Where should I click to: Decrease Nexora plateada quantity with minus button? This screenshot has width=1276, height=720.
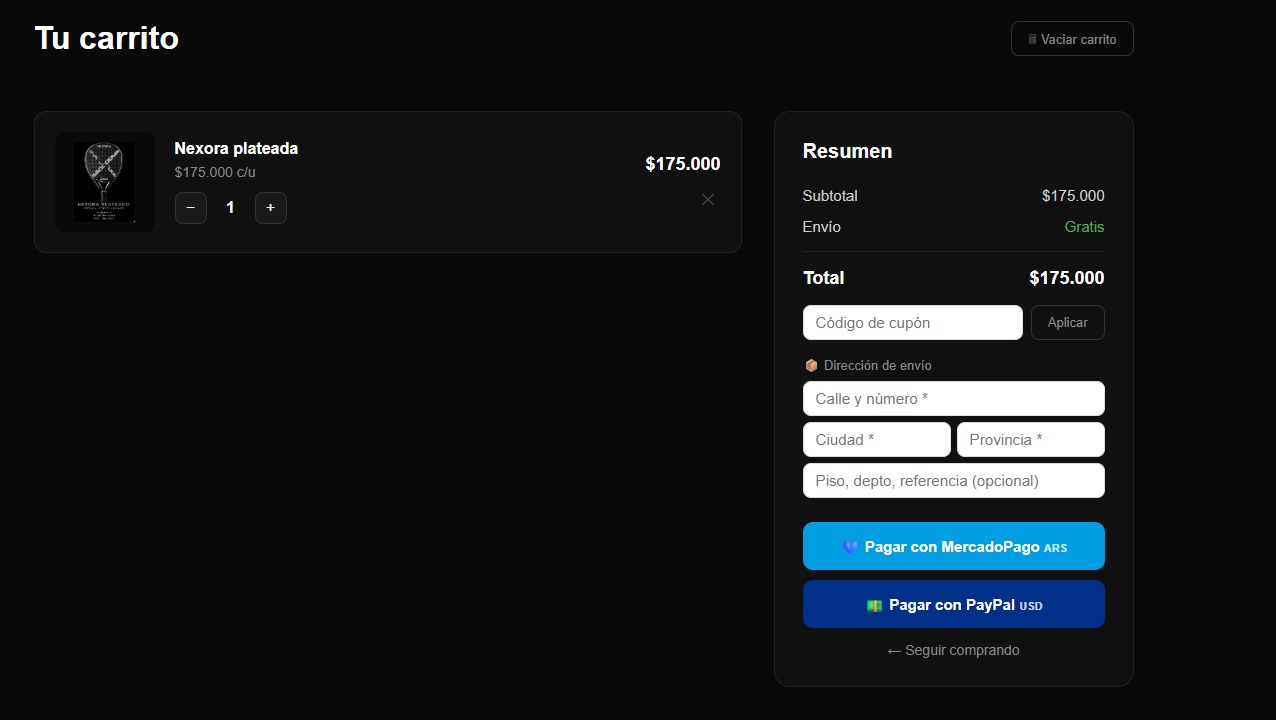pyautogui.click(x=191, y=208)
